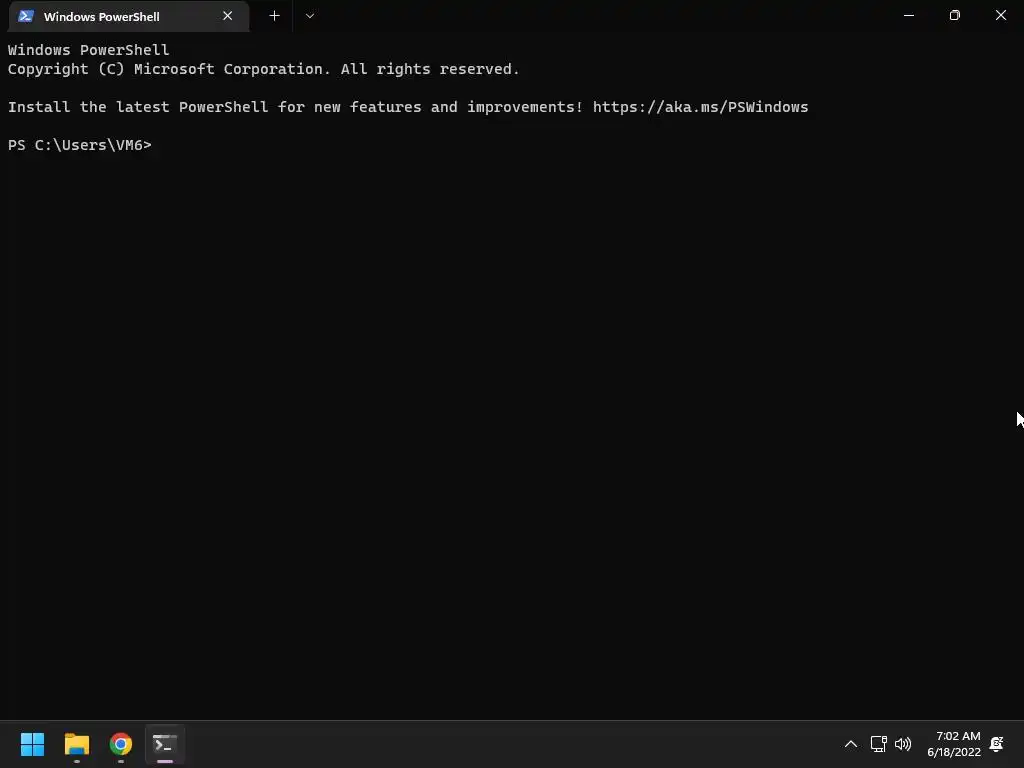Click the PS C:\Users\VM6> prompt line
This screenshot has height=768, width=1024.
pos(80,145)
